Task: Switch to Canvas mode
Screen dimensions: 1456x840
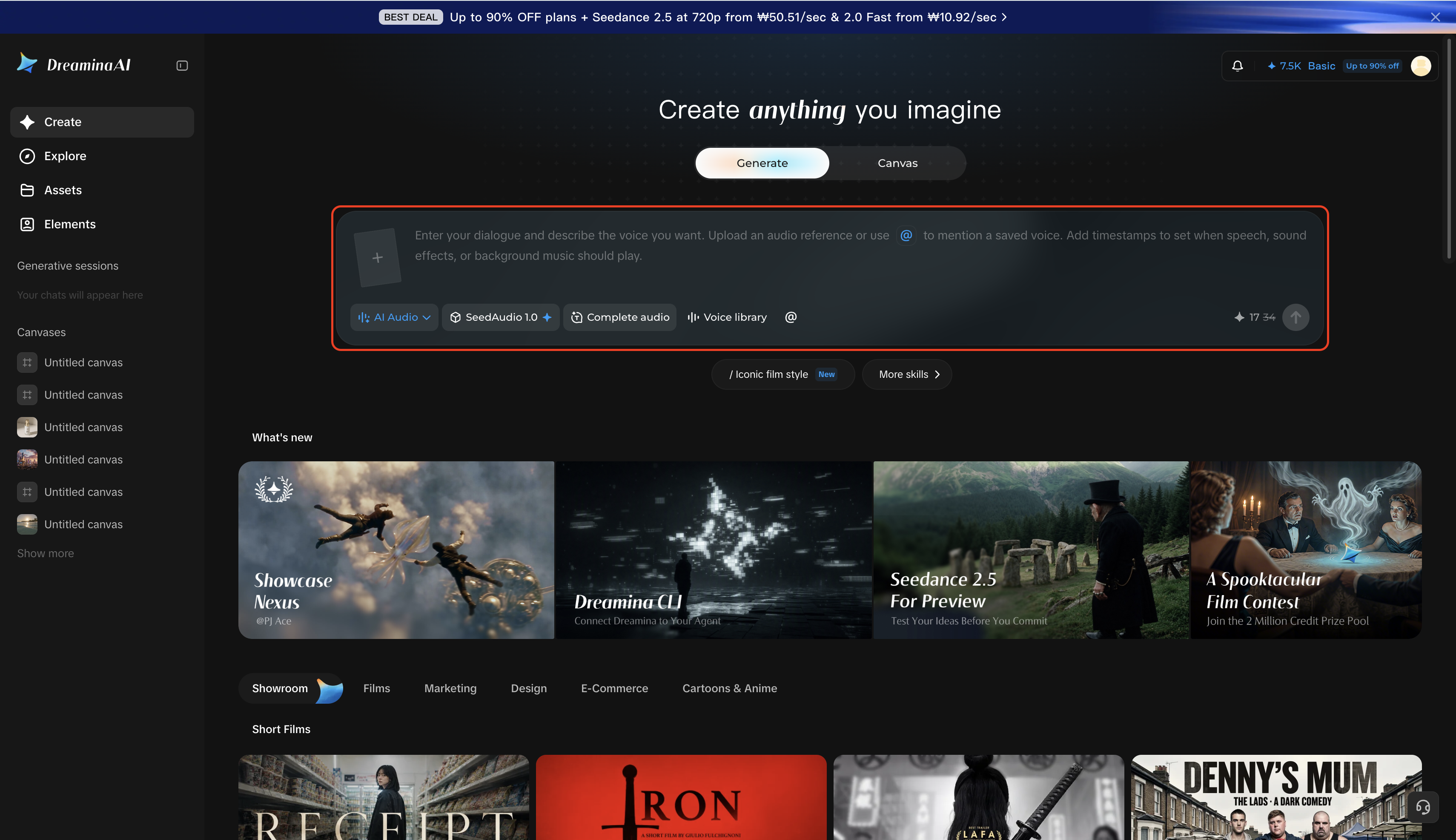Action: click(897, 163)
